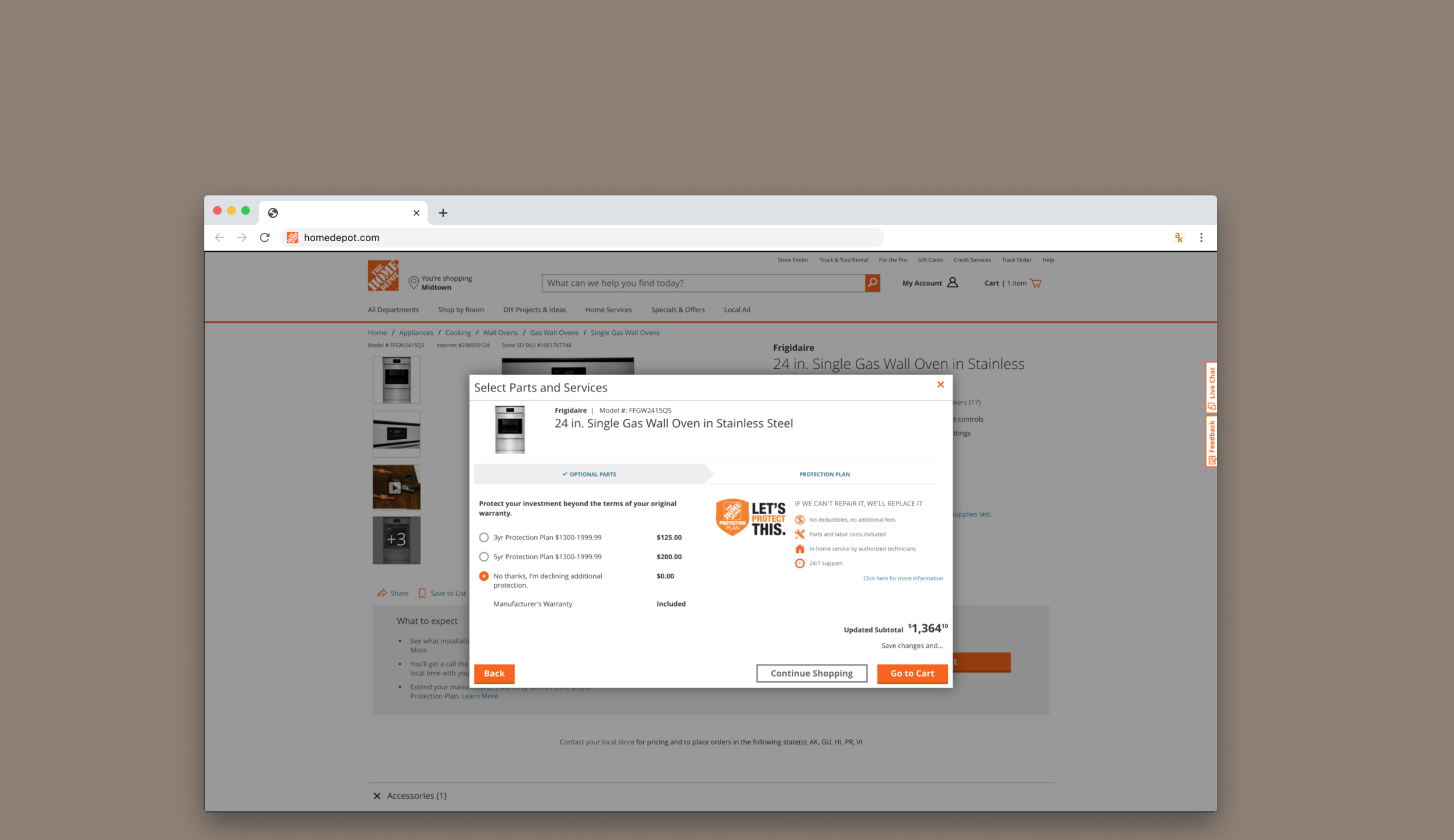The height and width of the screenshot is (840, 1454).
Task: Reload the page with refresh icon
Action: pyautogui.click(x=264, y=238)
